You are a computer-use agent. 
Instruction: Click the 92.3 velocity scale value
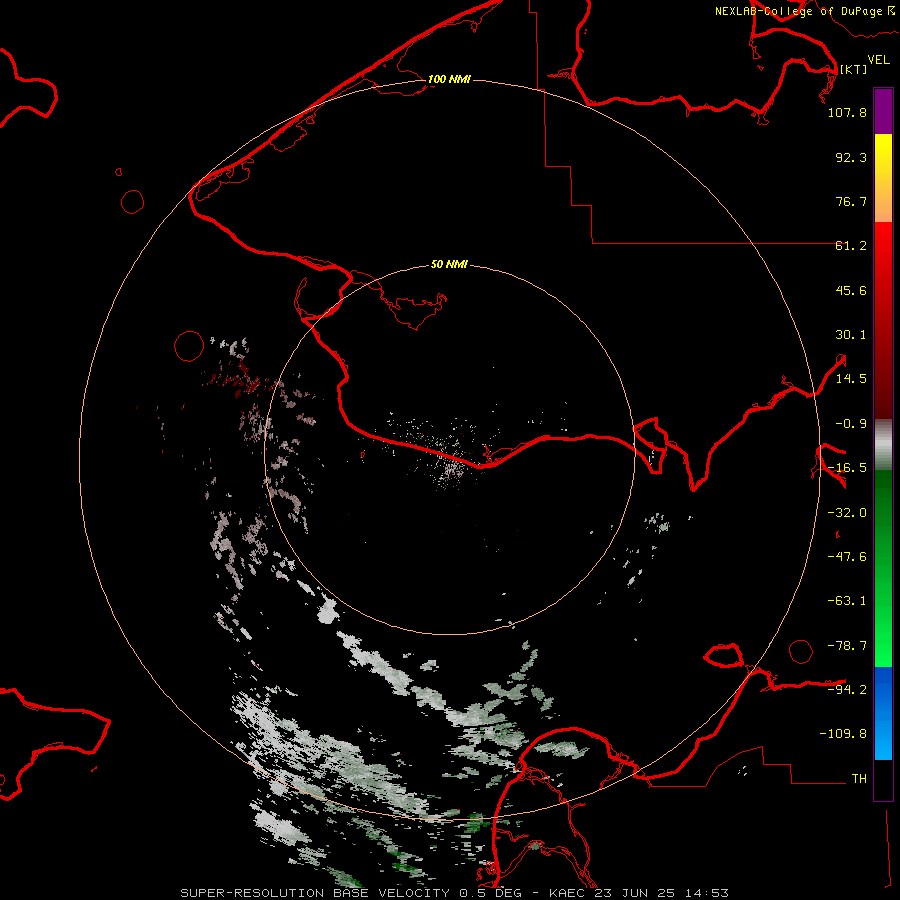tap(851, 157)
